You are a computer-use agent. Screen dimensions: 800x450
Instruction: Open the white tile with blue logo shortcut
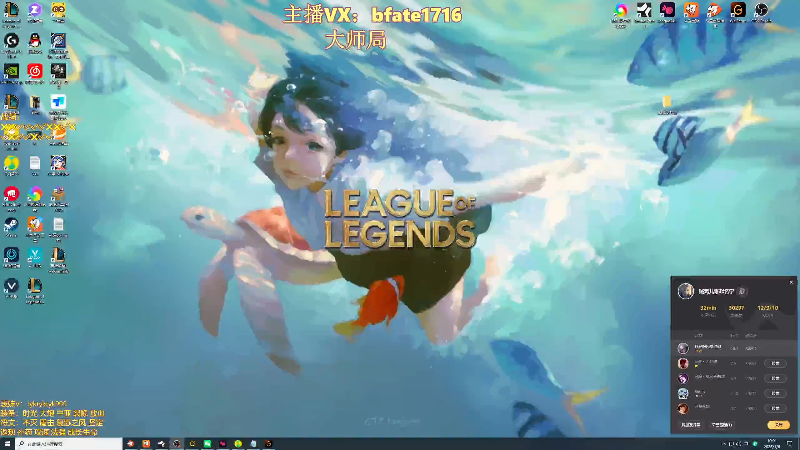pyautogui.click(x=58, y=102)
